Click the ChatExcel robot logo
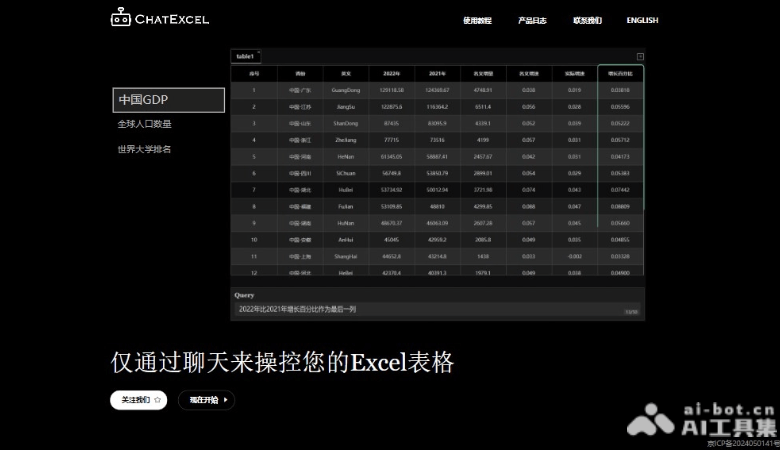 (x=120, y=17)
